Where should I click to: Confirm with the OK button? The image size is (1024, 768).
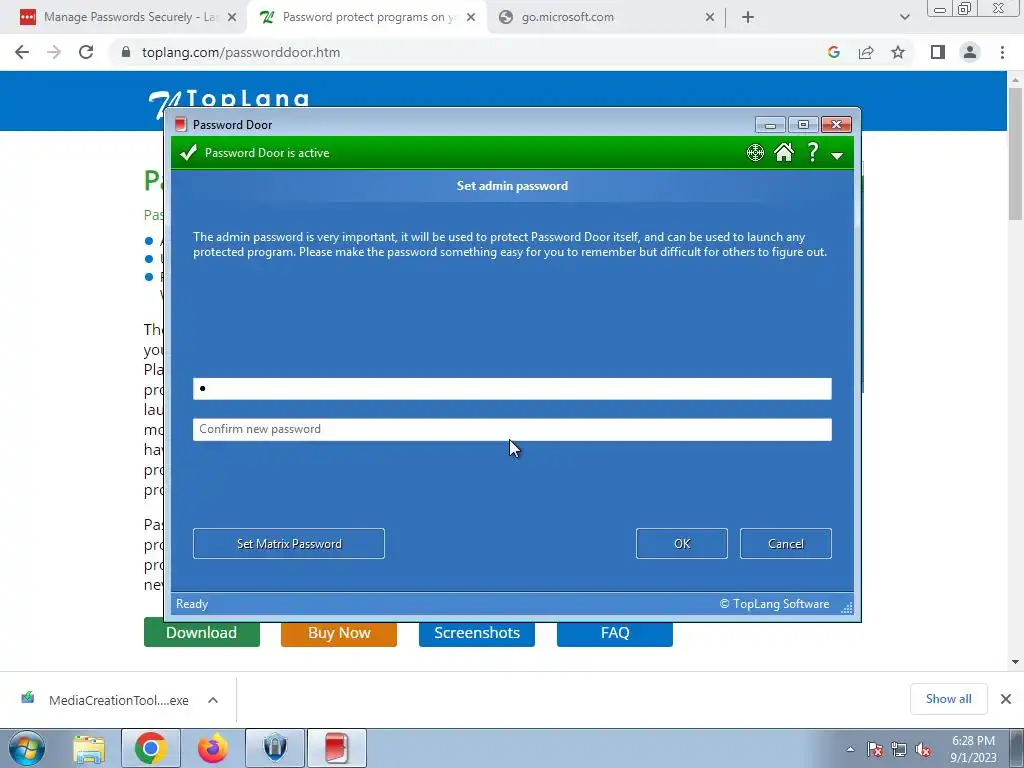(x=682, y=543)
